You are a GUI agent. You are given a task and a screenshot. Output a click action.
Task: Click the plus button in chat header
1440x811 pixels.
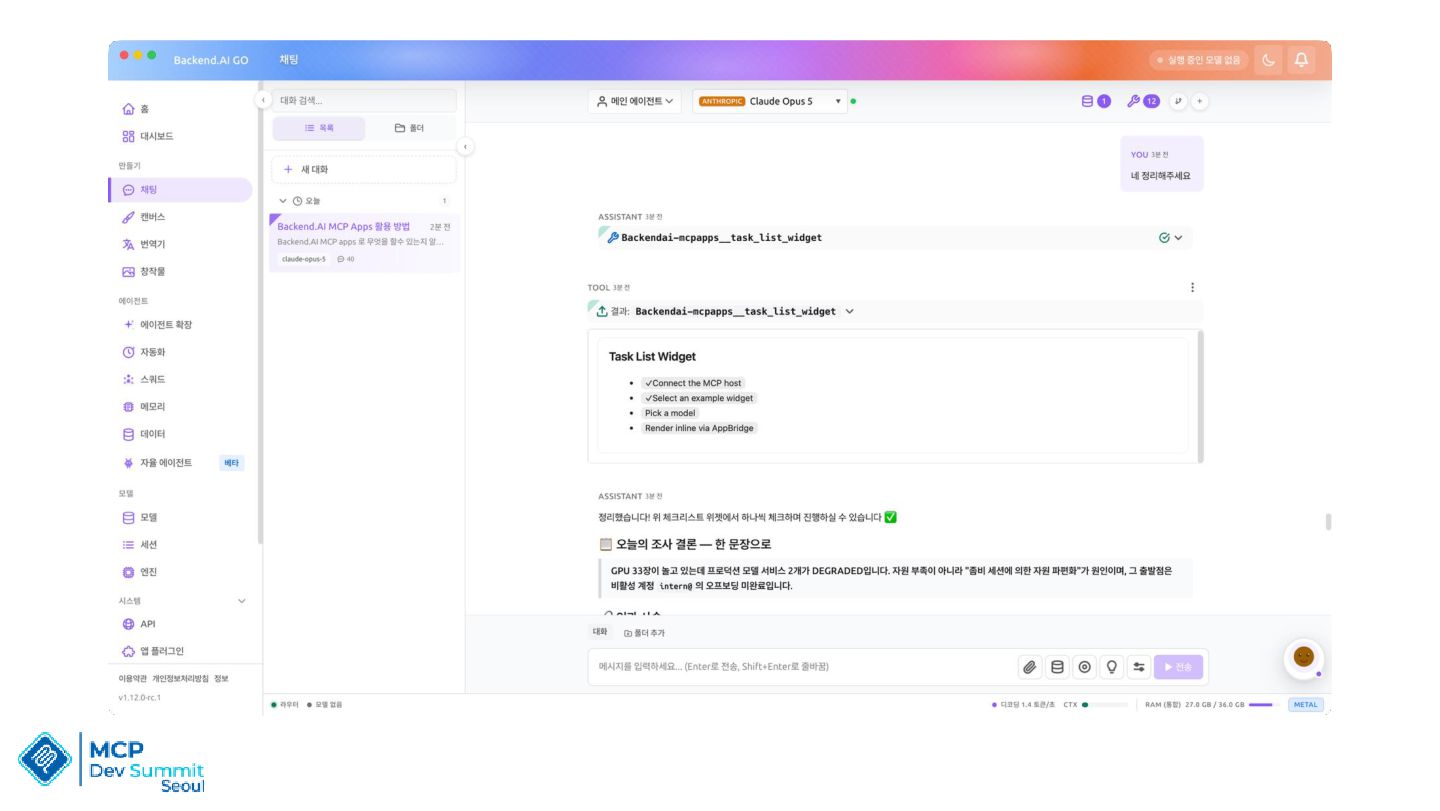point(1200,101)
